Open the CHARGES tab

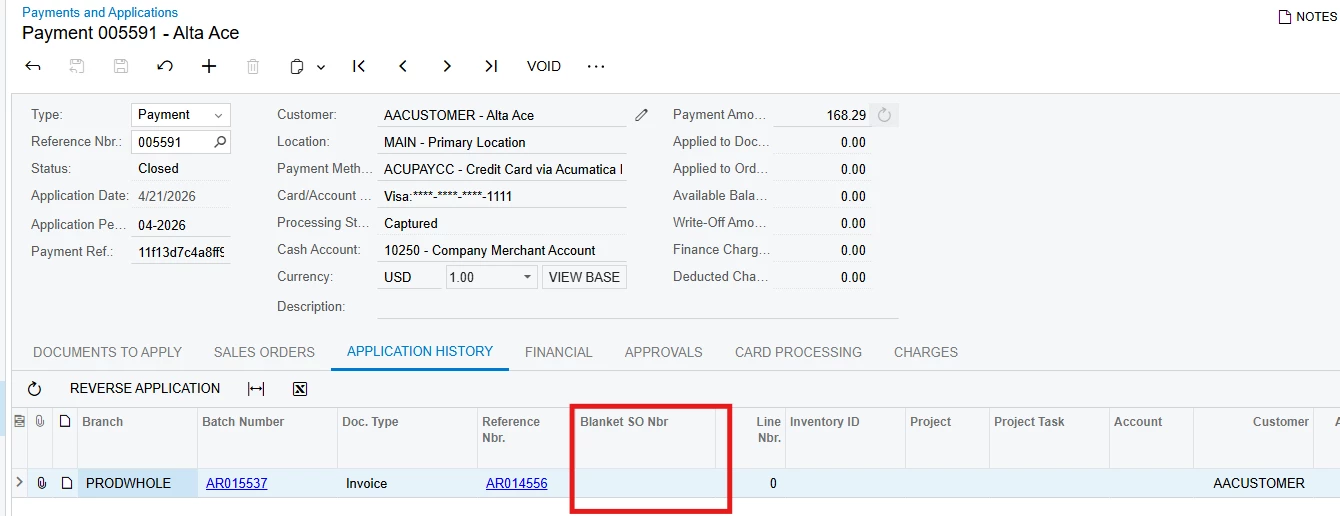click(926, 352)
